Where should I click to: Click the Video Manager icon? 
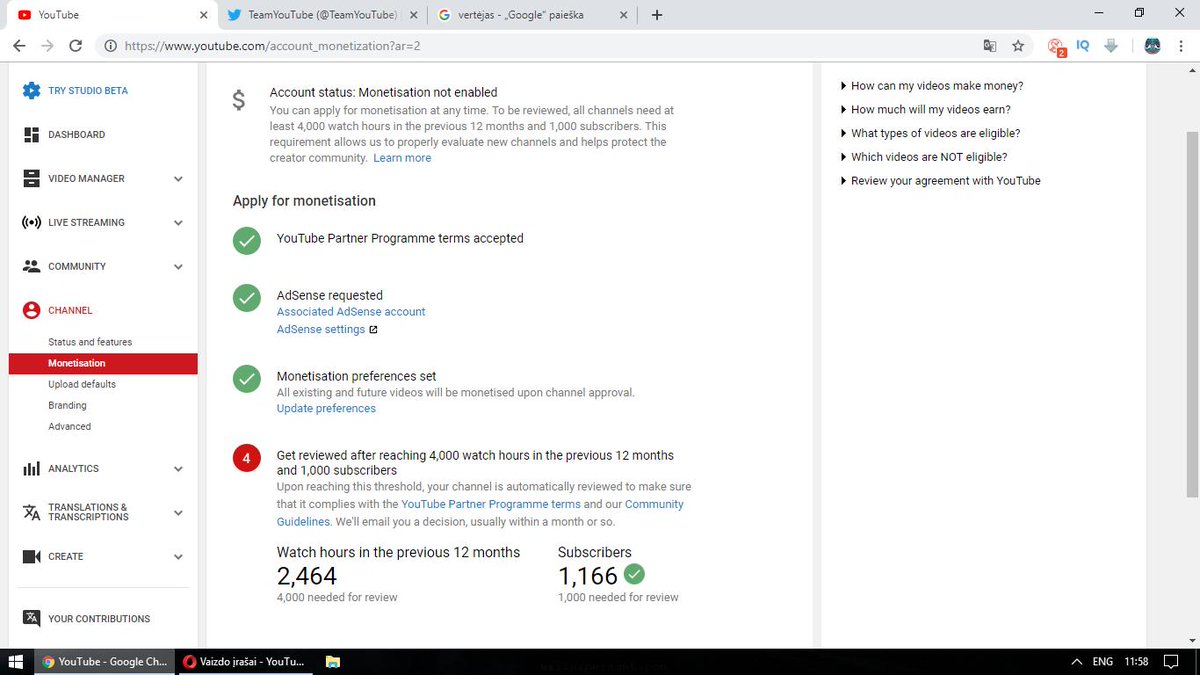pyautogui.click(x=31, y=178)
